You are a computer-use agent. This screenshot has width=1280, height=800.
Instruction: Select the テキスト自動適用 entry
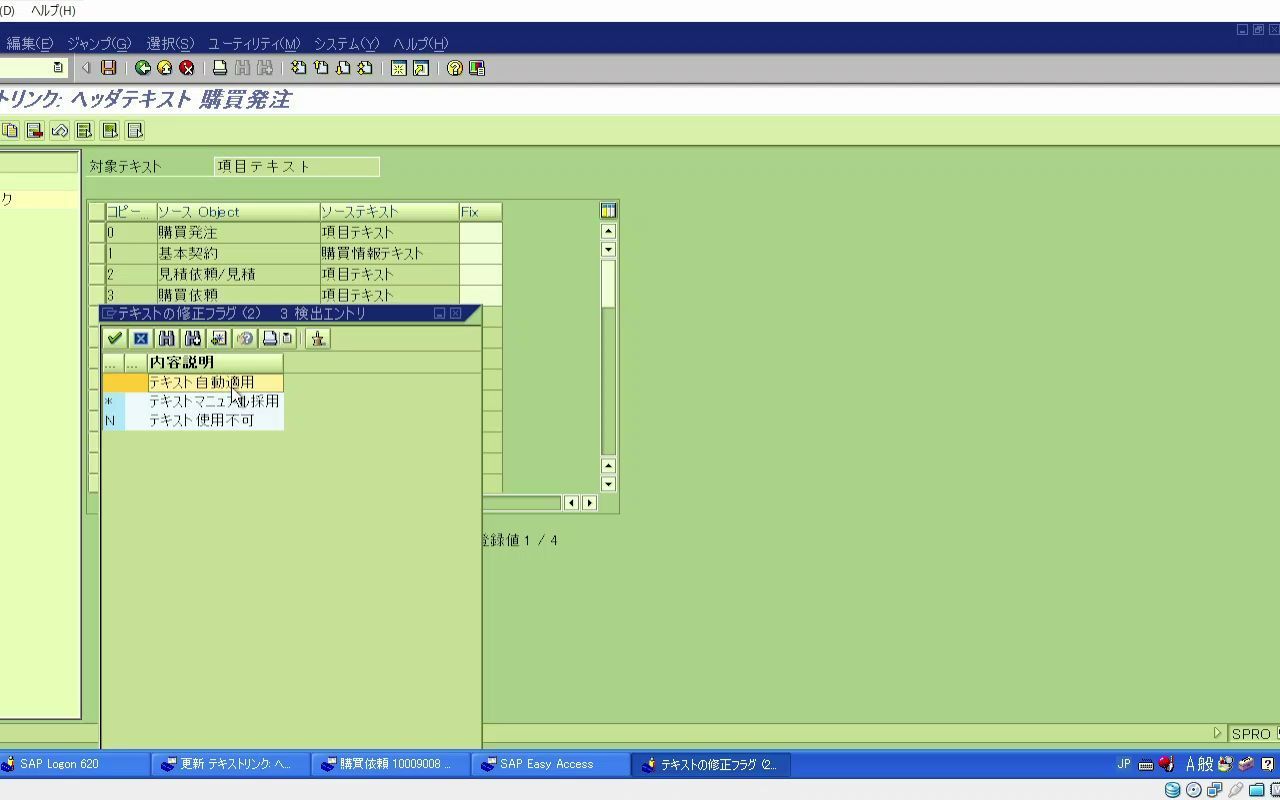tap(215, 382)
